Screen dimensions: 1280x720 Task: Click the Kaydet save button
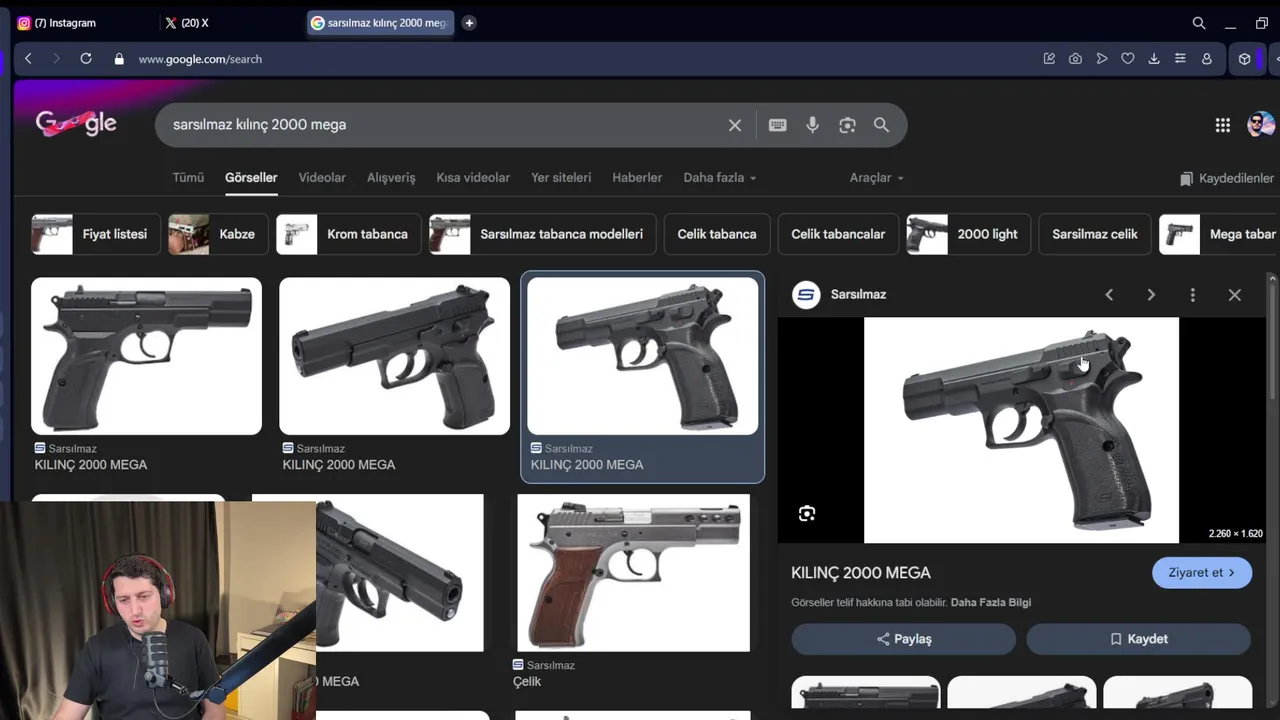[1138, 639]
